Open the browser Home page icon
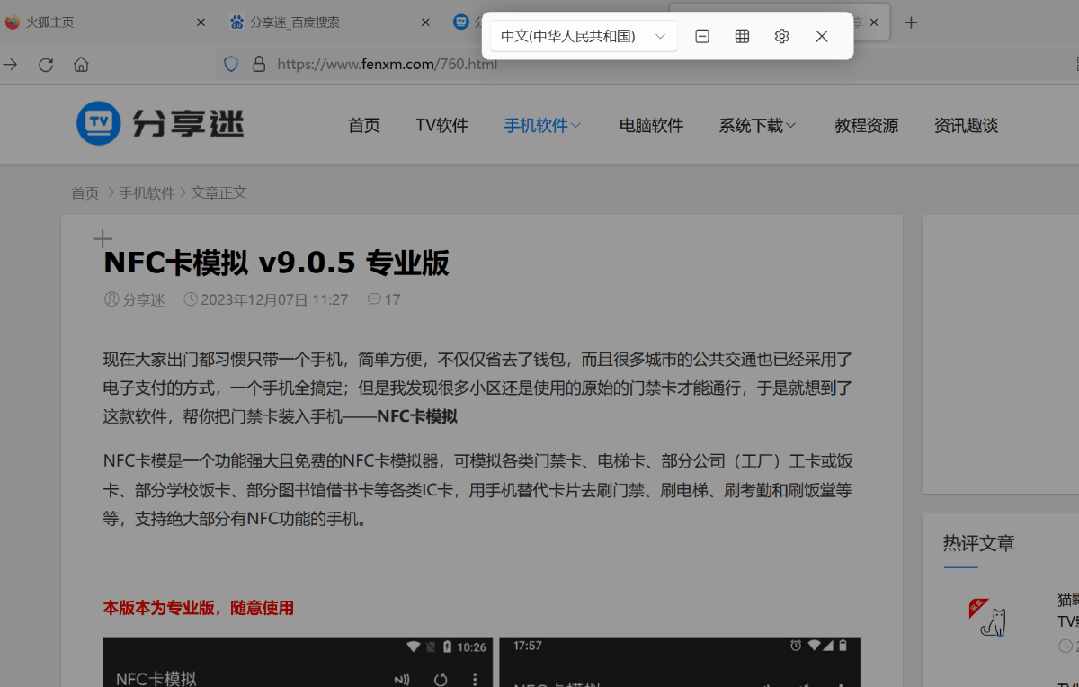 pyautogui.click(x=80, y=62)
